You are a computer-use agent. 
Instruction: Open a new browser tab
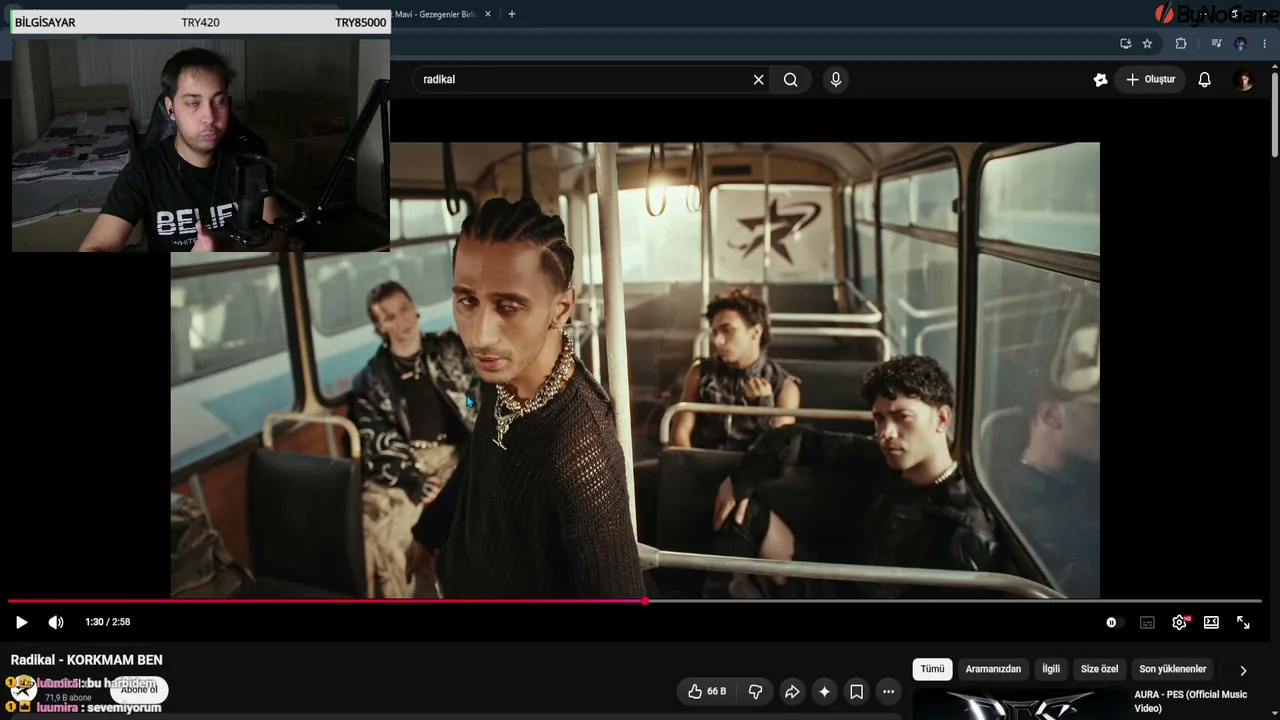(511, 14)
